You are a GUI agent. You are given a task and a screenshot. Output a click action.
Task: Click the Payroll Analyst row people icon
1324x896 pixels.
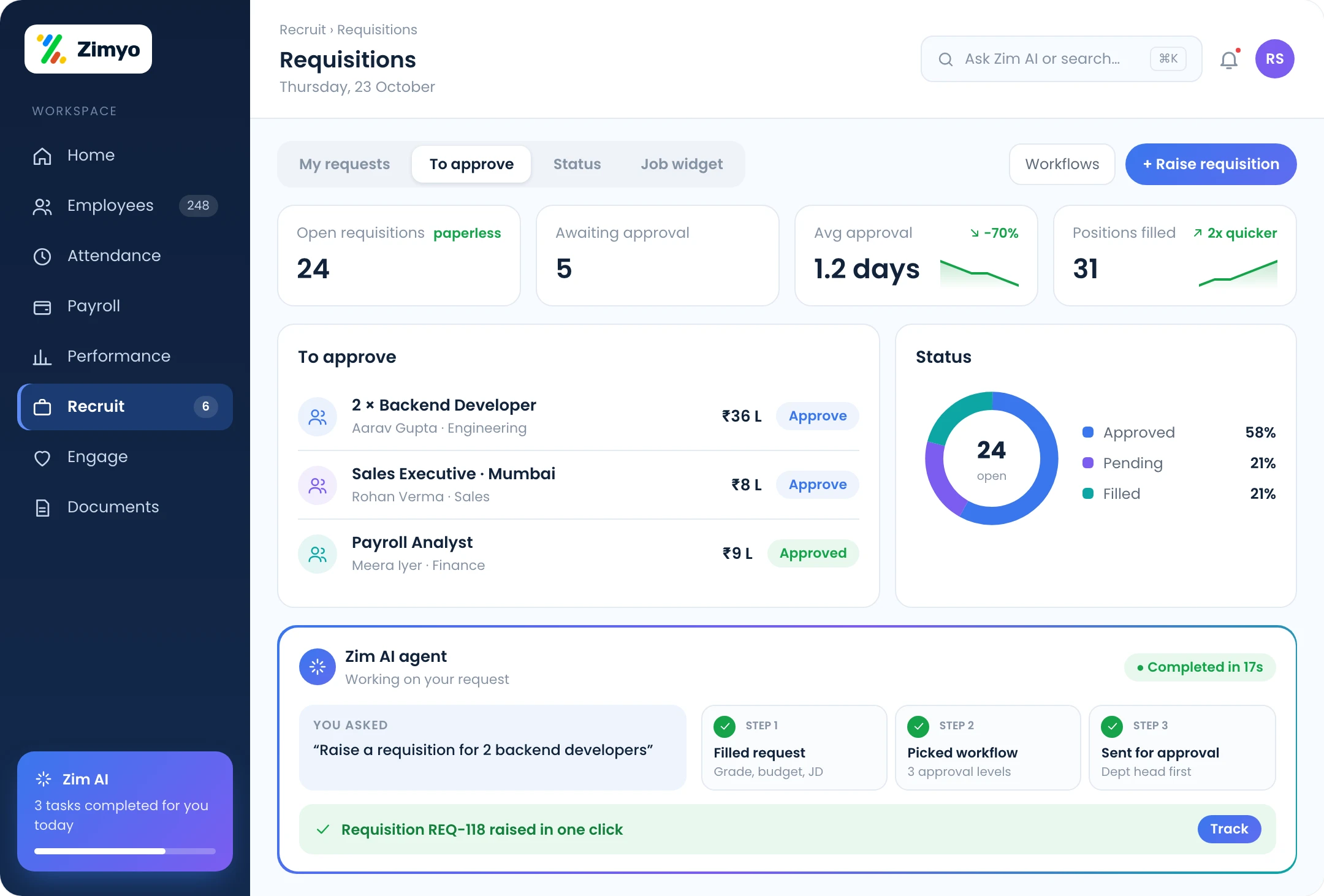coord(318,554)
